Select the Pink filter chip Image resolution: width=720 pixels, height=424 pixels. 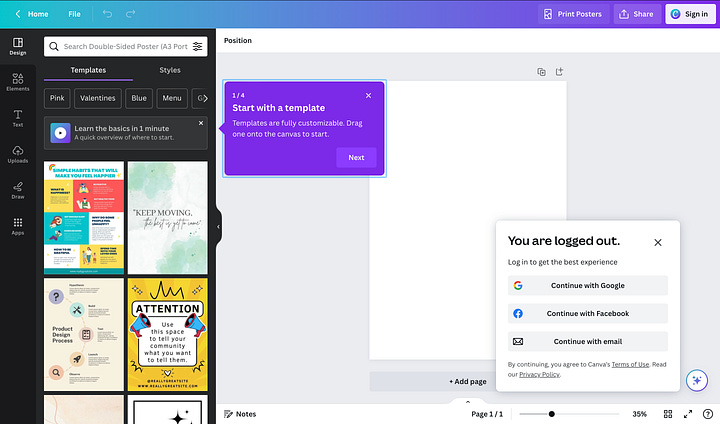(57, 98)
